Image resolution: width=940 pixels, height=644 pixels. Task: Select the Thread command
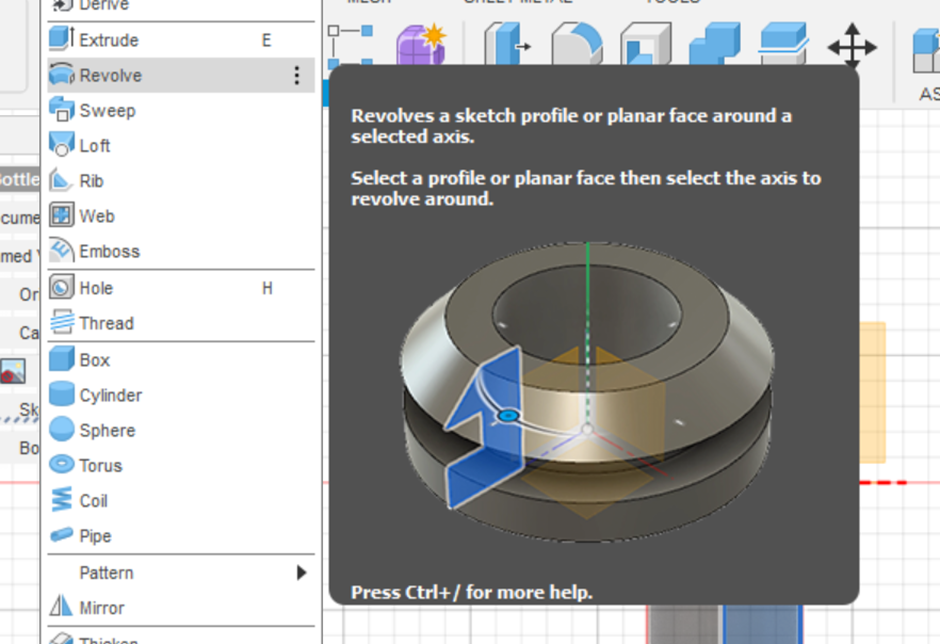(x=180, y=323)
